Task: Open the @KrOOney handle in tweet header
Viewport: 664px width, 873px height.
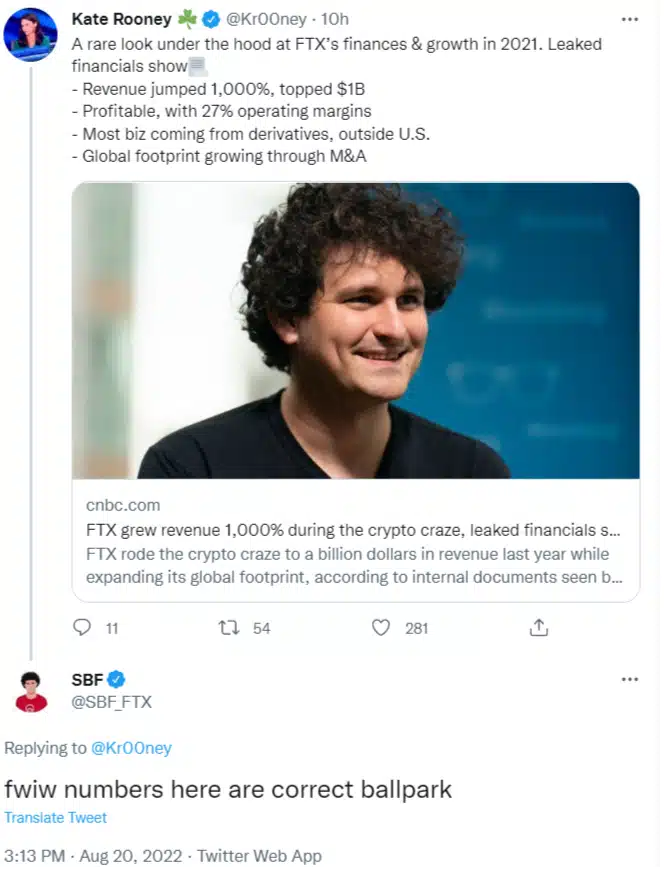Action: pos(266,19)
